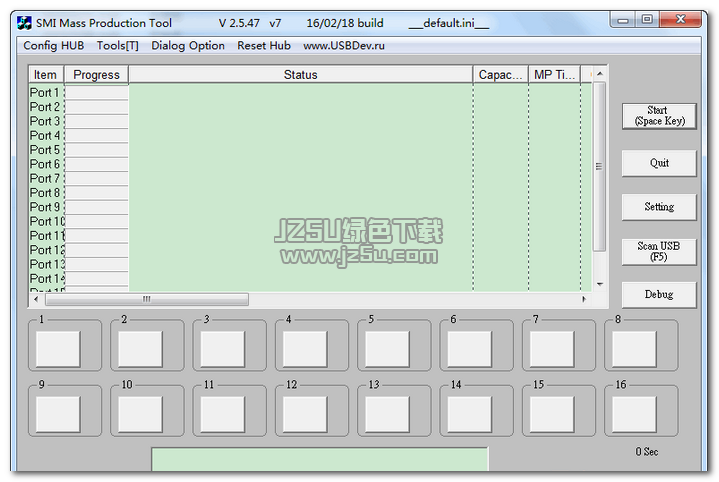Select the Port 1 row
The image size is (719, 482).
(x=310, y=93)
